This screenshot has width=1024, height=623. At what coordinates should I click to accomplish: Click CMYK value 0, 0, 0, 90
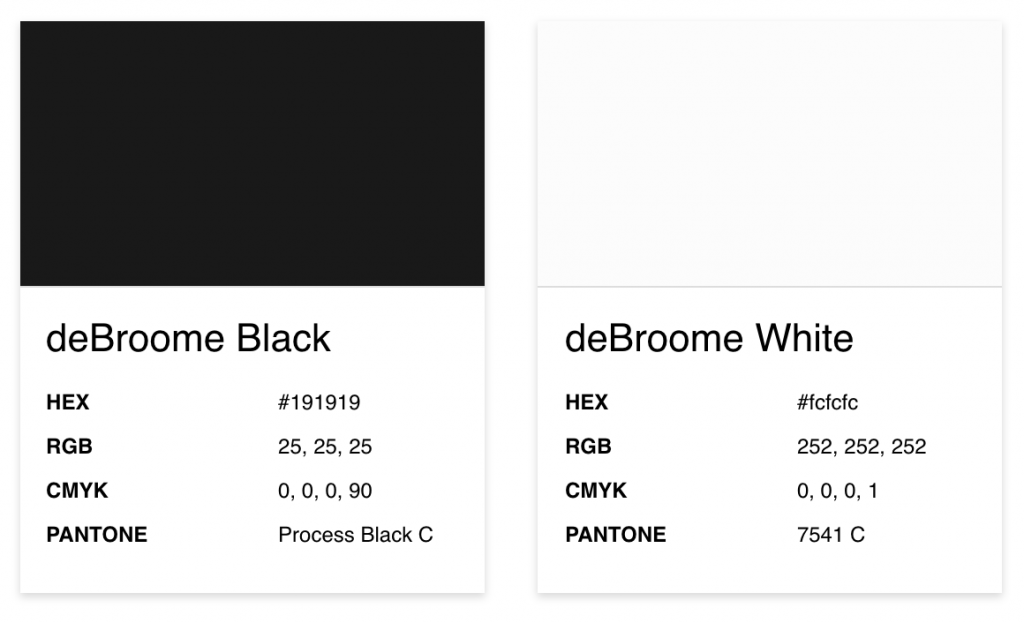pos(325,490)
